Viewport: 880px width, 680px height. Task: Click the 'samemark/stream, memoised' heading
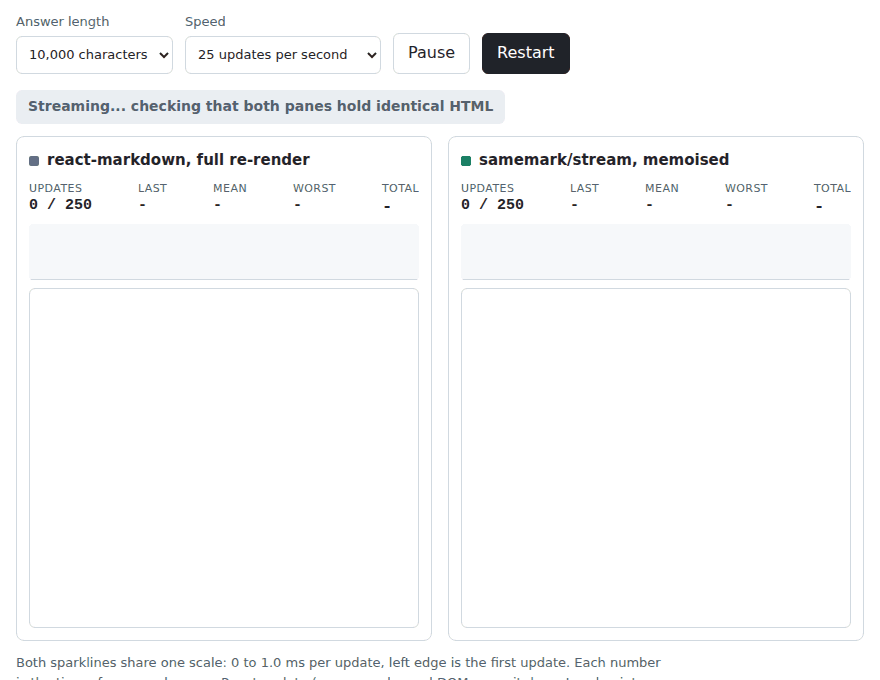click(604, 160)
